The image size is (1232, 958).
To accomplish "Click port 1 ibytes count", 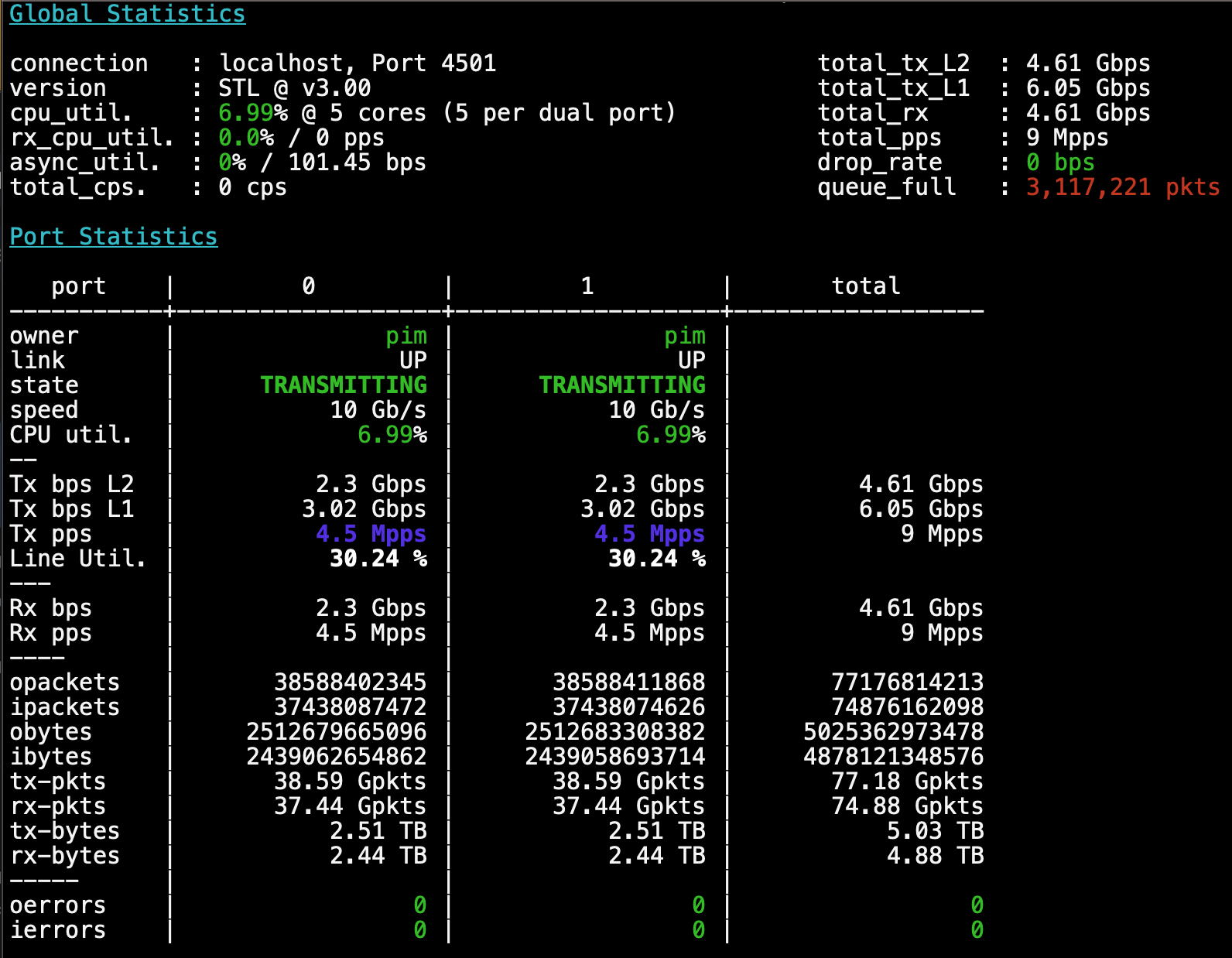I will (614, 757).
